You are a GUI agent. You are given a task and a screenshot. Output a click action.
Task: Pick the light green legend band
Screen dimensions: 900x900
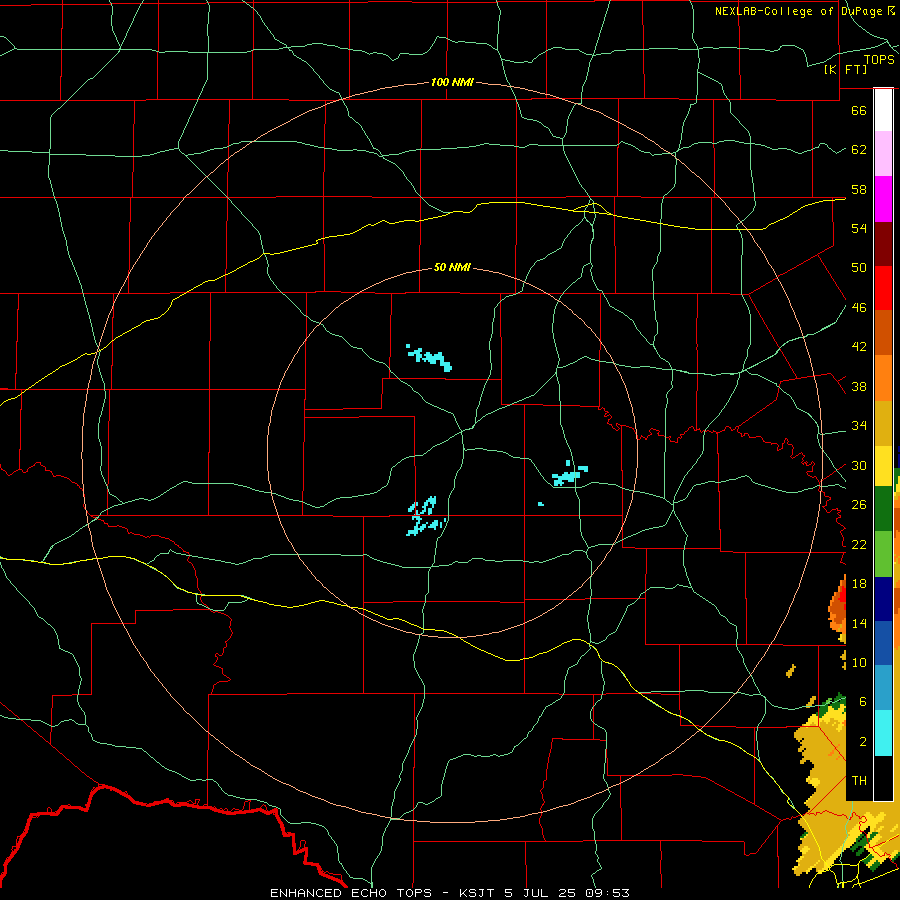tap(883, 554)
